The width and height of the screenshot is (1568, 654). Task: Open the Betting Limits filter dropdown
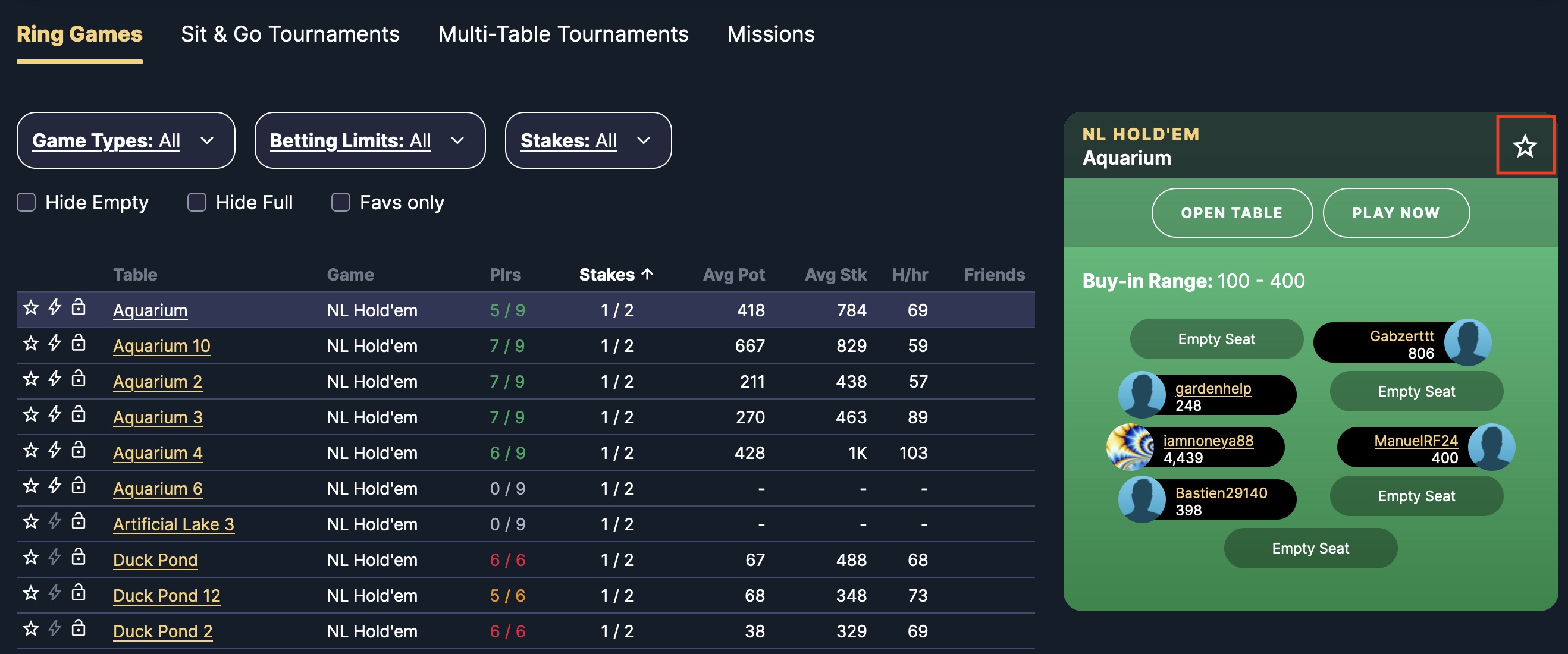point(370,140)
